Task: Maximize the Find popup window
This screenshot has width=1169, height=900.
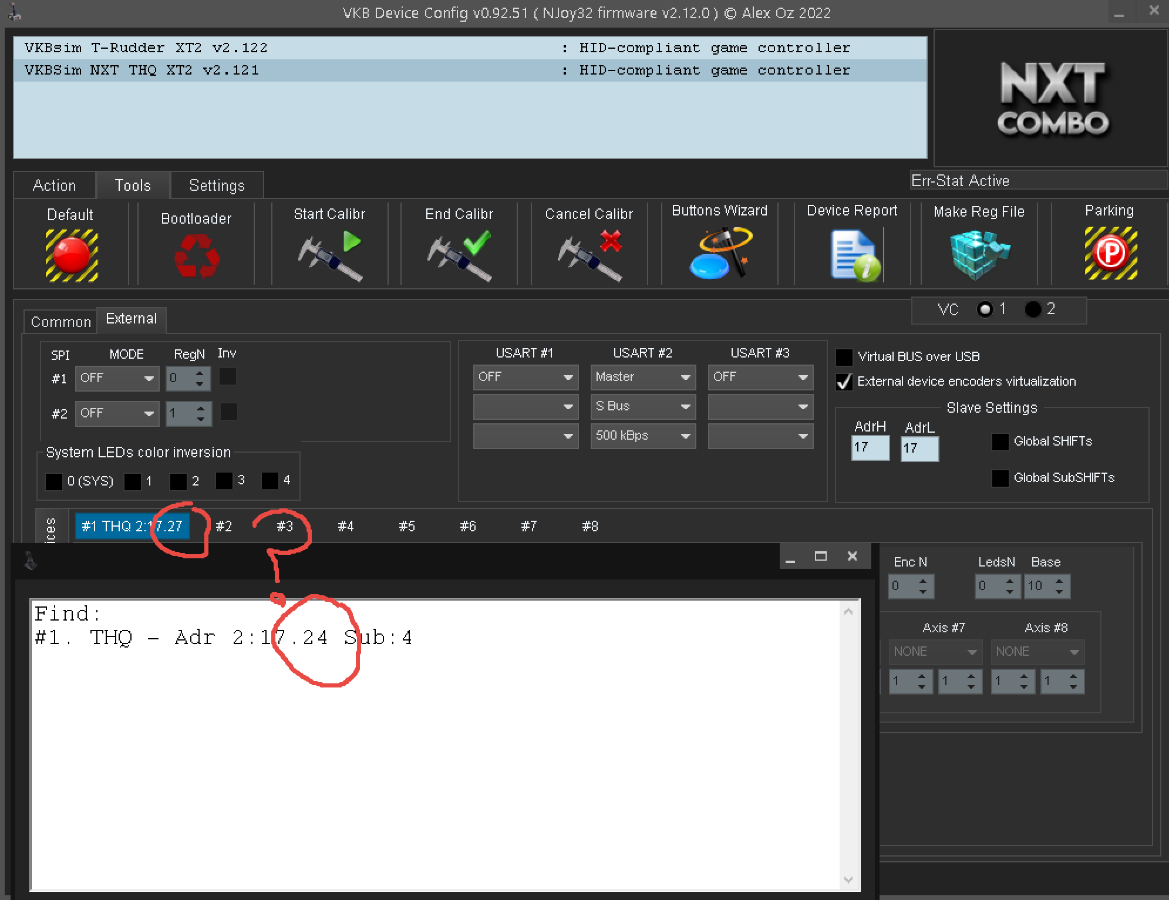Action: coord(821,556)
